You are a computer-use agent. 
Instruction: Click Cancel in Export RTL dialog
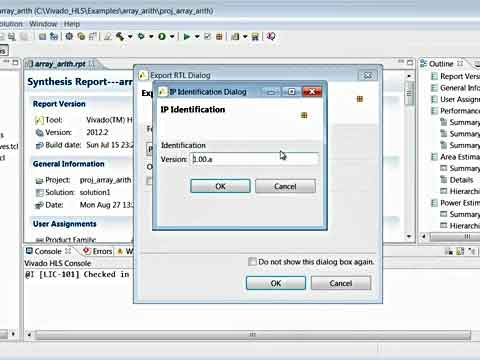click(x=341, y=283)
